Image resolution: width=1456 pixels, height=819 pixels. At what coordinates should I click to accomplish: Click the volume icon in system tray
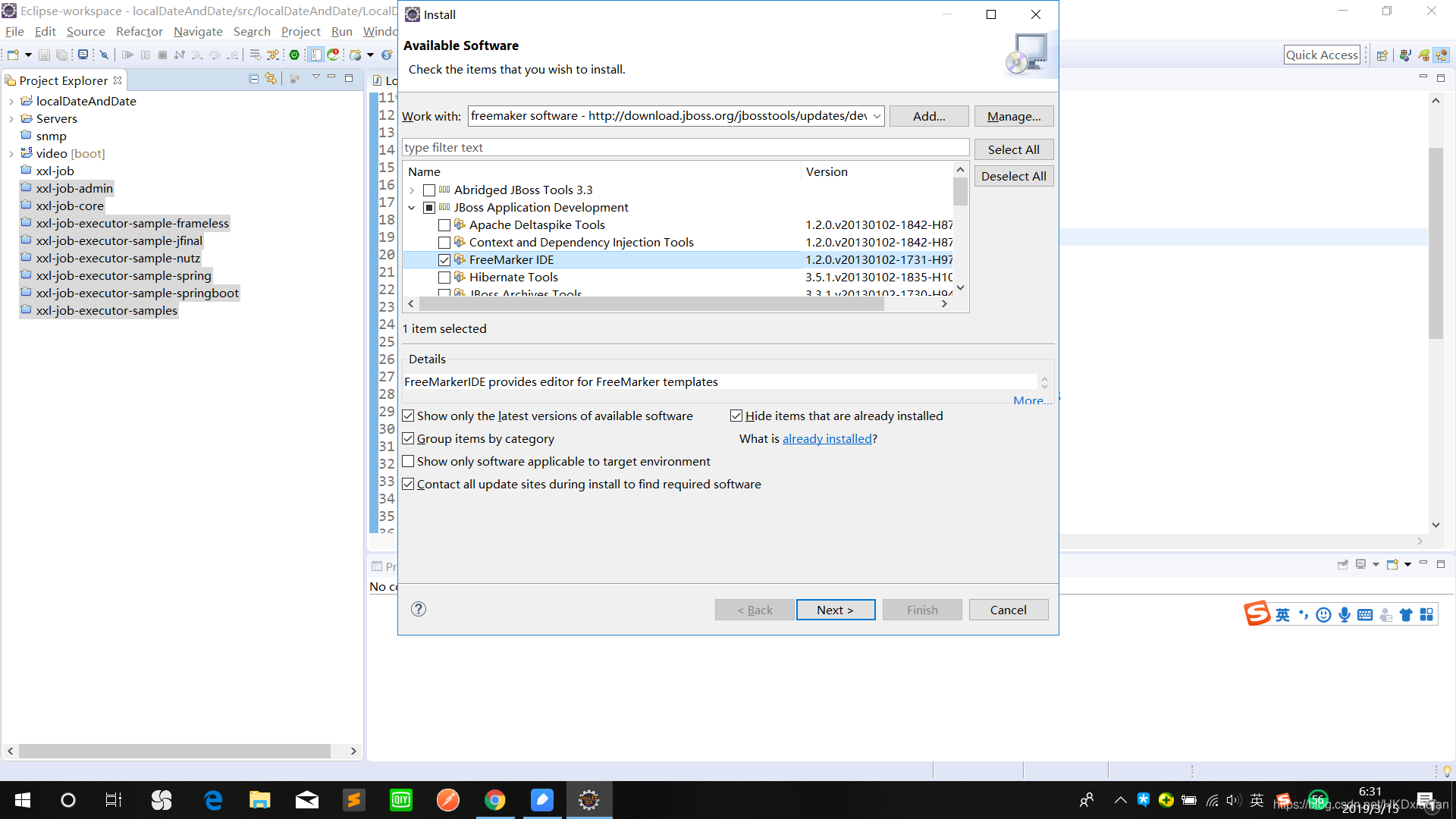[1233, 800]
